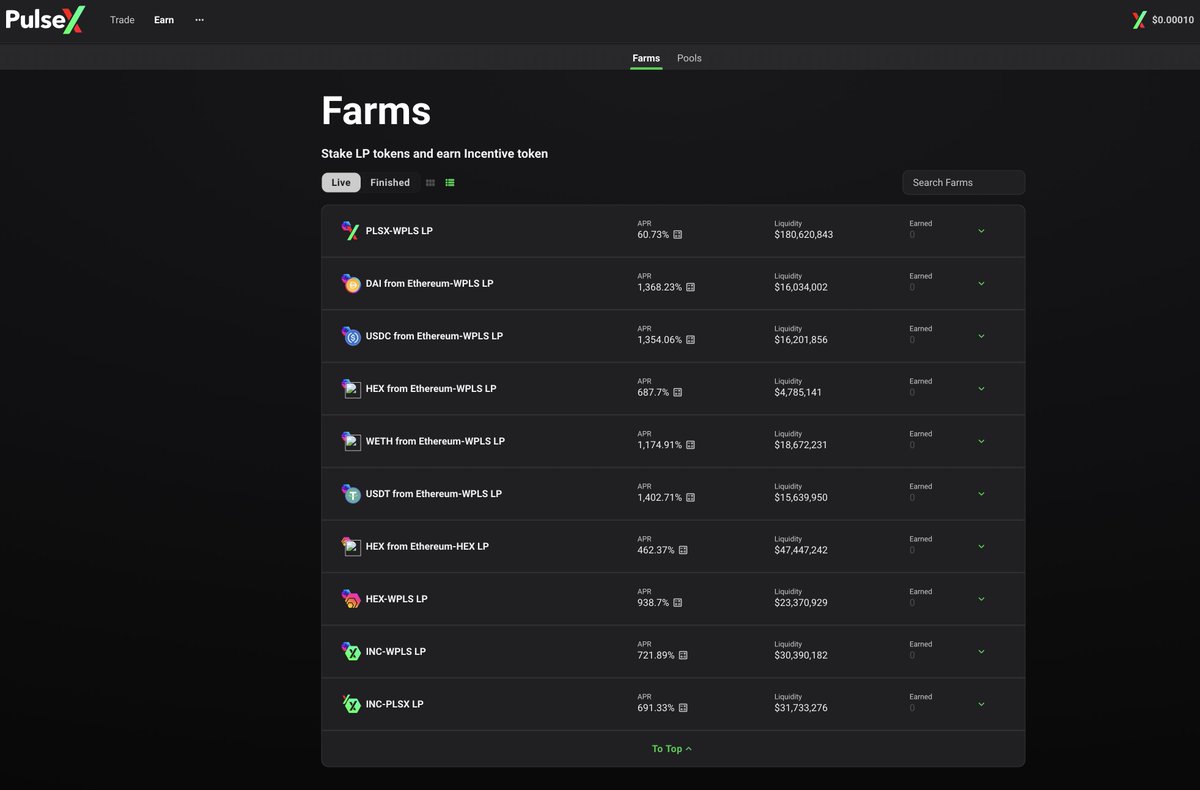The image size is (1200, 790).
Task: Open APR calculator for HEX from Ethereum-WPLS LP
Action: coord(678,392)
